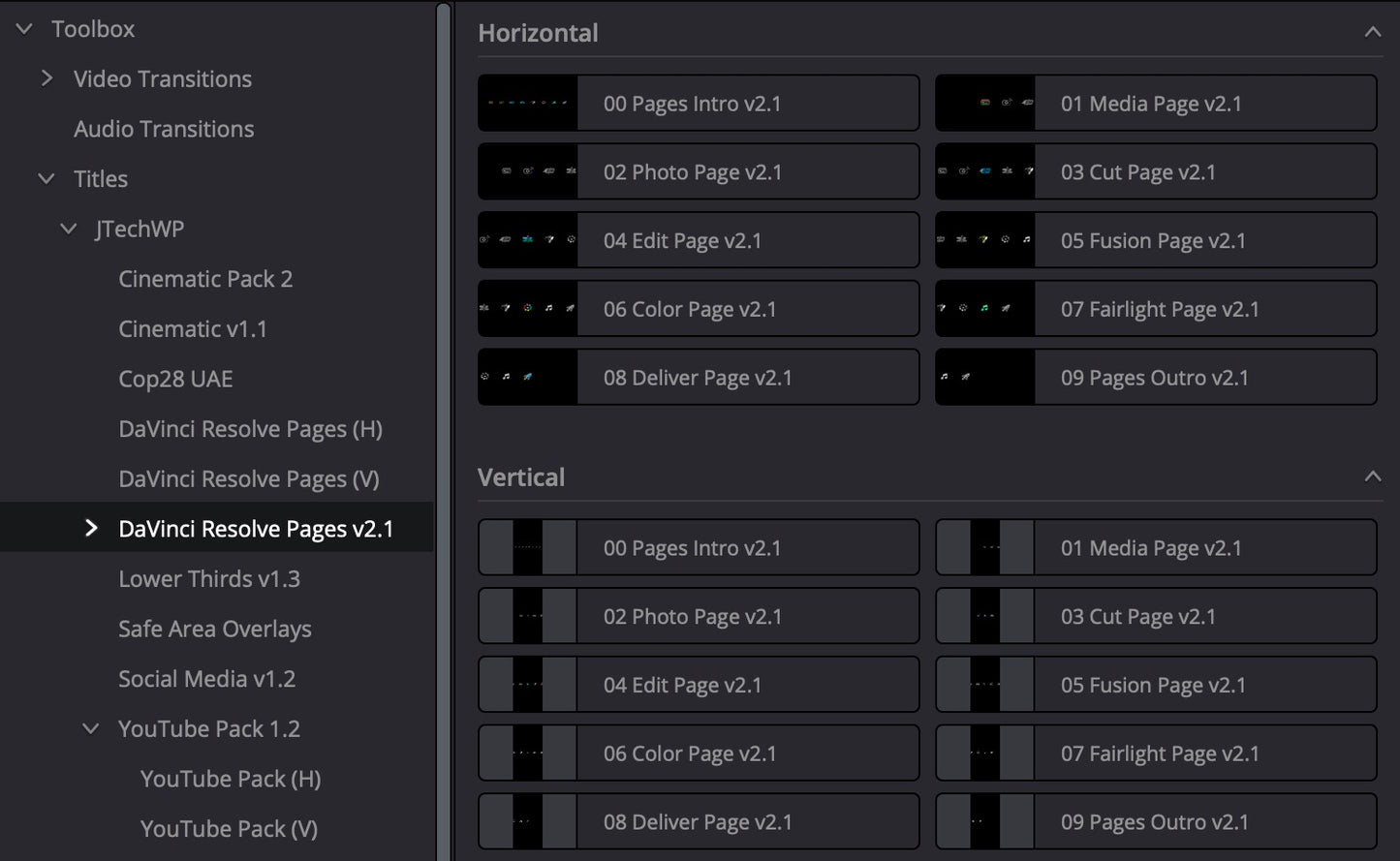Click Horizontal 06 Color Page v2.1 thumbnail

point(528,309)
